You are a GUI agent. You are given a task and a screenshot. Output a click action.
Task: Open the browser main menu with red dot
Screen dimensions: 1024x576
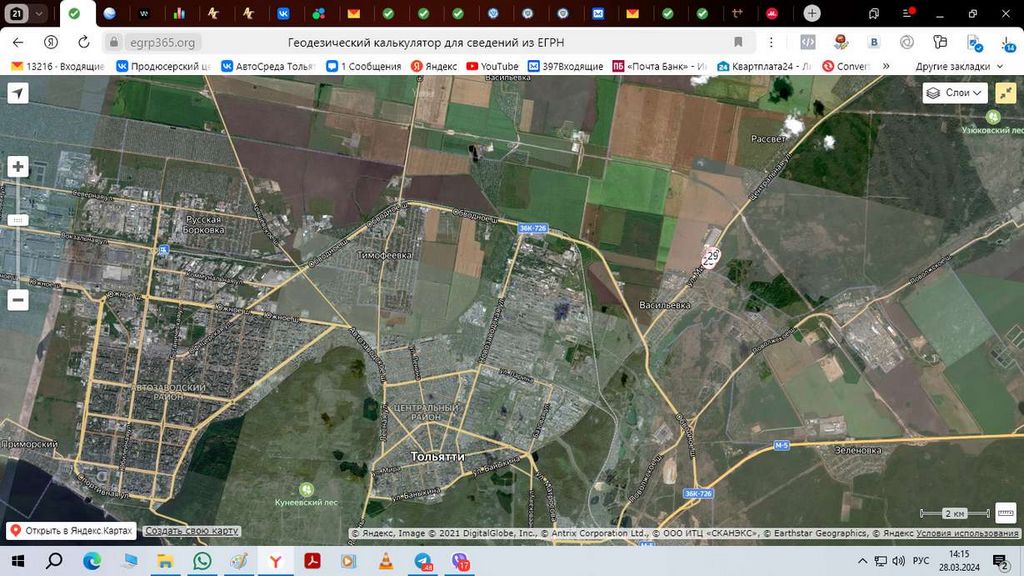908,13
